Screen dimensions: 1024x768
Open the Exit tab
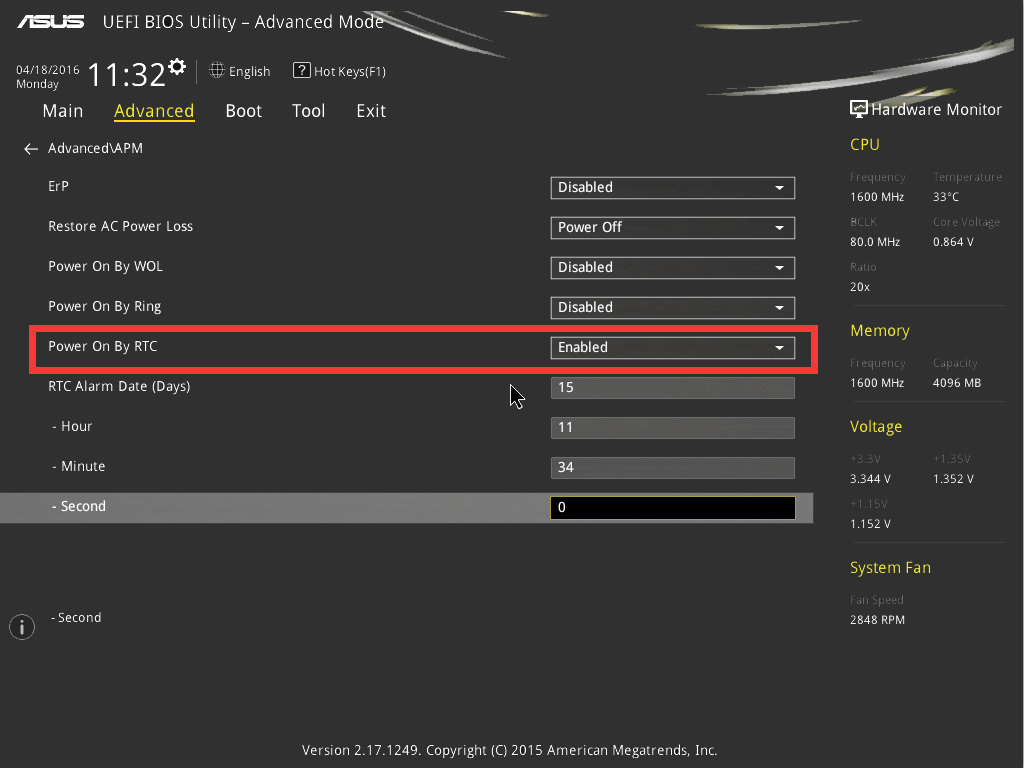(x=371, y=111)
